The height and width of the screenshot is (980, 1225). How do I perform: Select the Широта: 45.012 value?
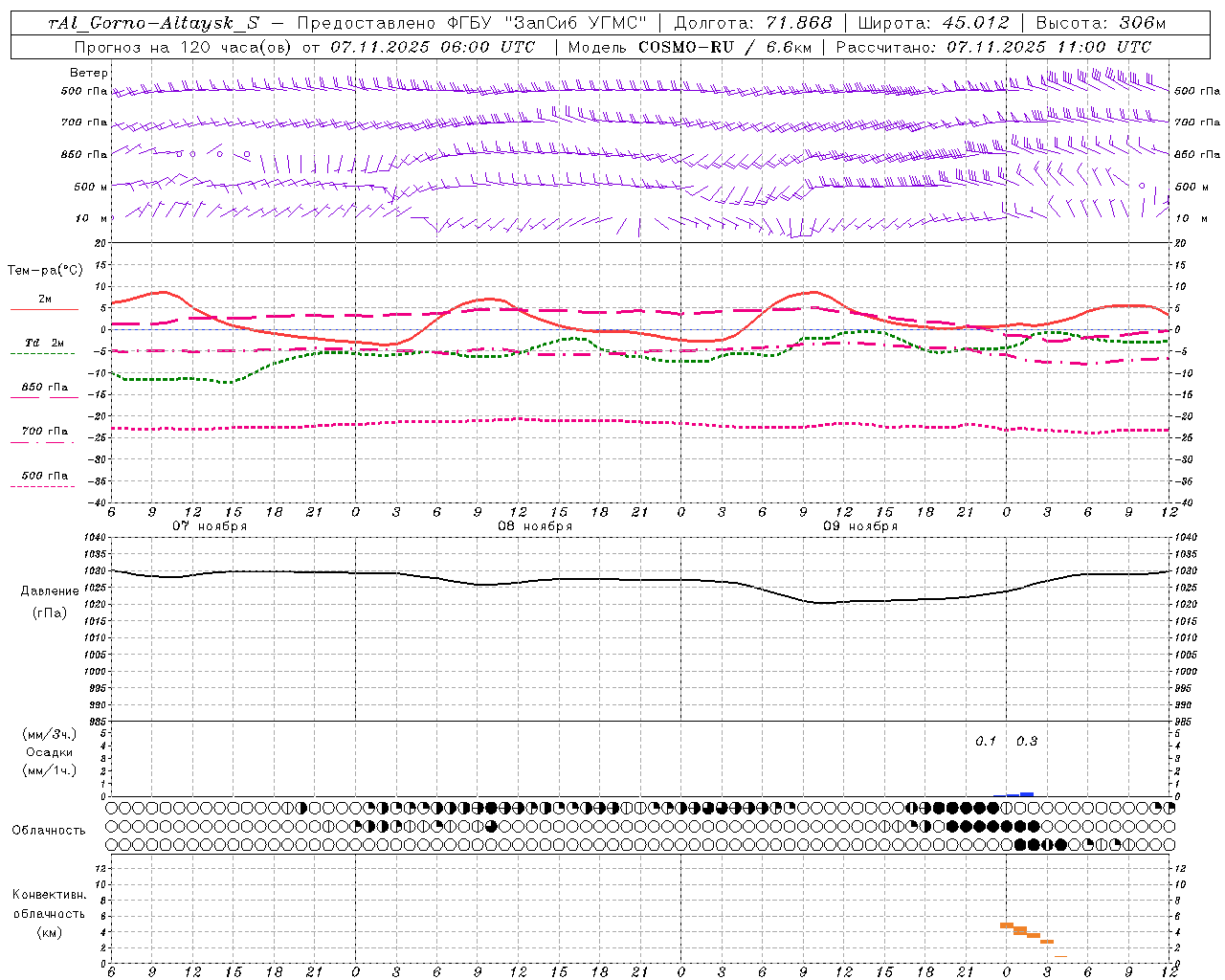(x=934, y=24)
